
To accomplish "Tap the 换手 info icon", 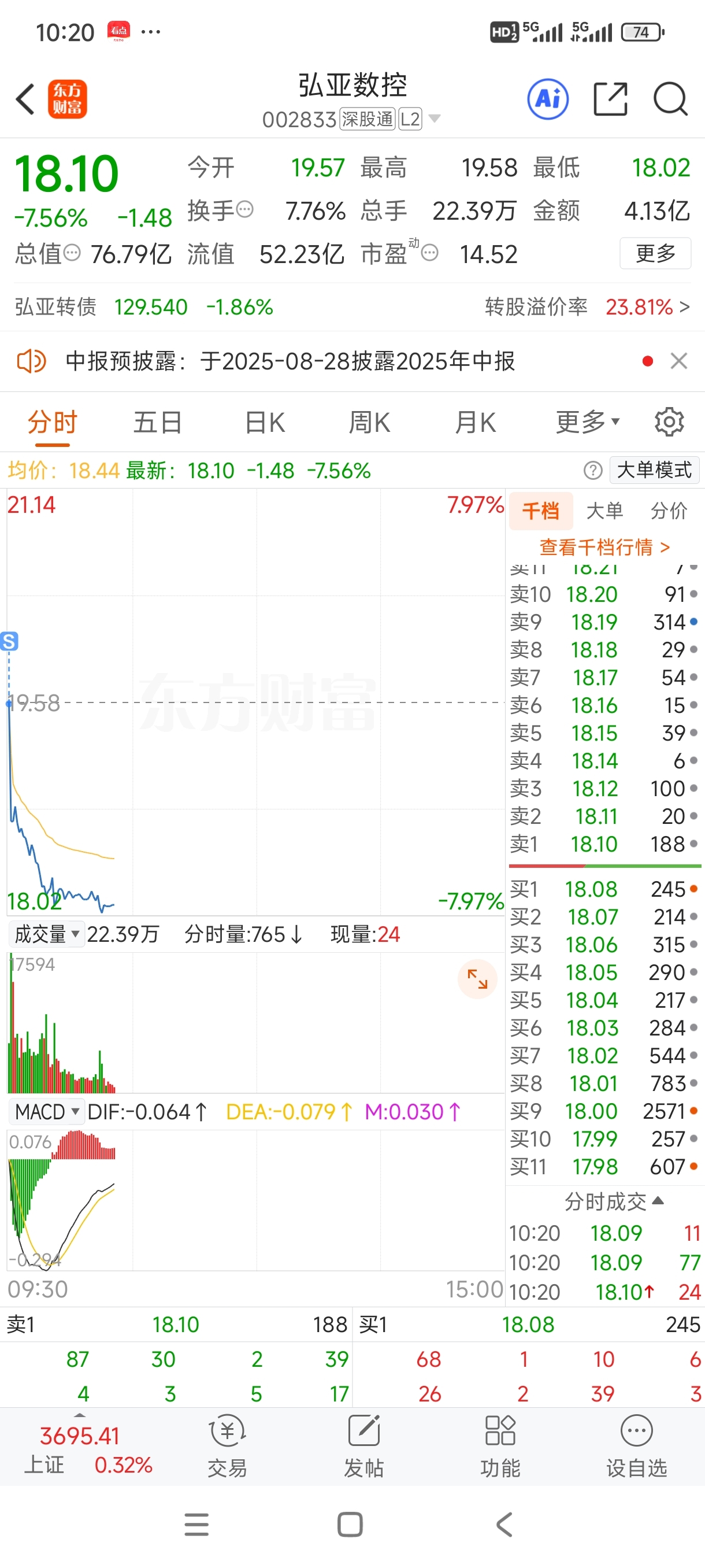I will coord(244,210).
